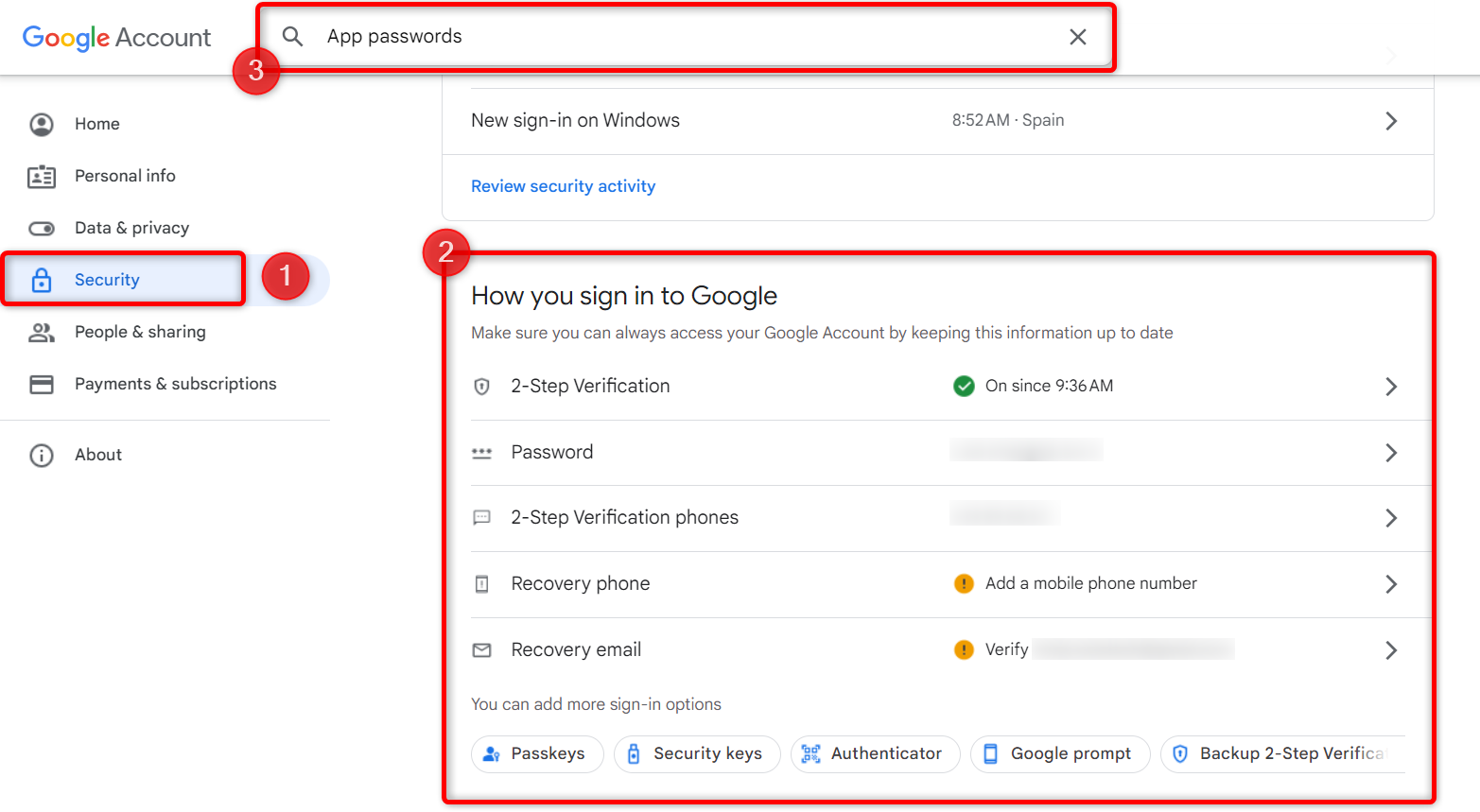Click the search magnifier icon
This screenshot has height=812, width=1480.
click(x=293, y=37)
